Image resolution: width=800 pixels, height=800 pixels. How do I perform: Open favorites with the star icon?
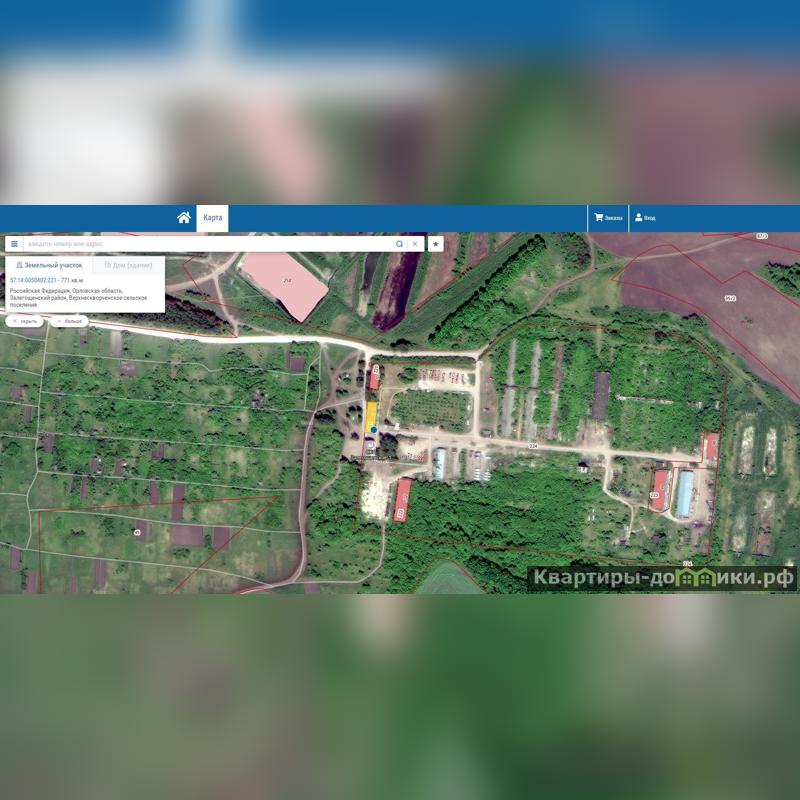(436, 244)
